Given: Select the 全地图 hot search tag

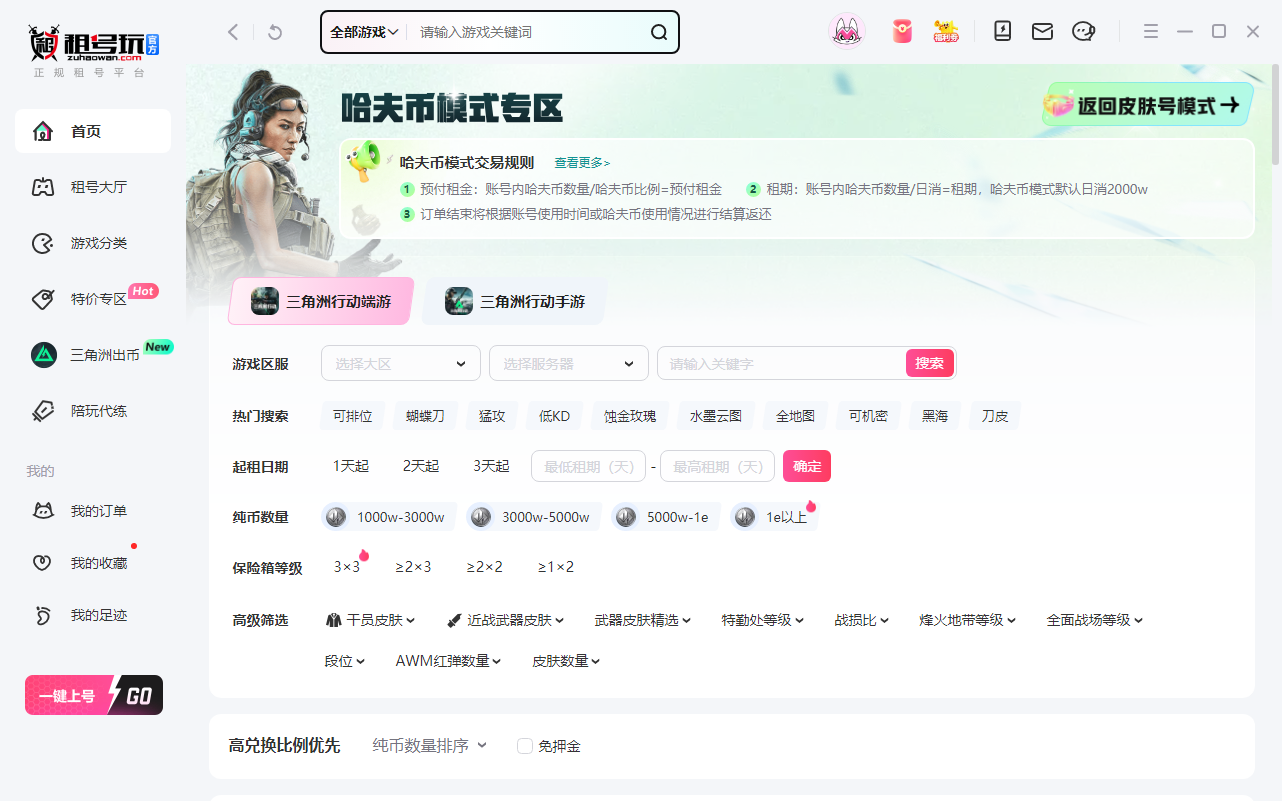Looking at the screenshot, I should pos(796,416).
